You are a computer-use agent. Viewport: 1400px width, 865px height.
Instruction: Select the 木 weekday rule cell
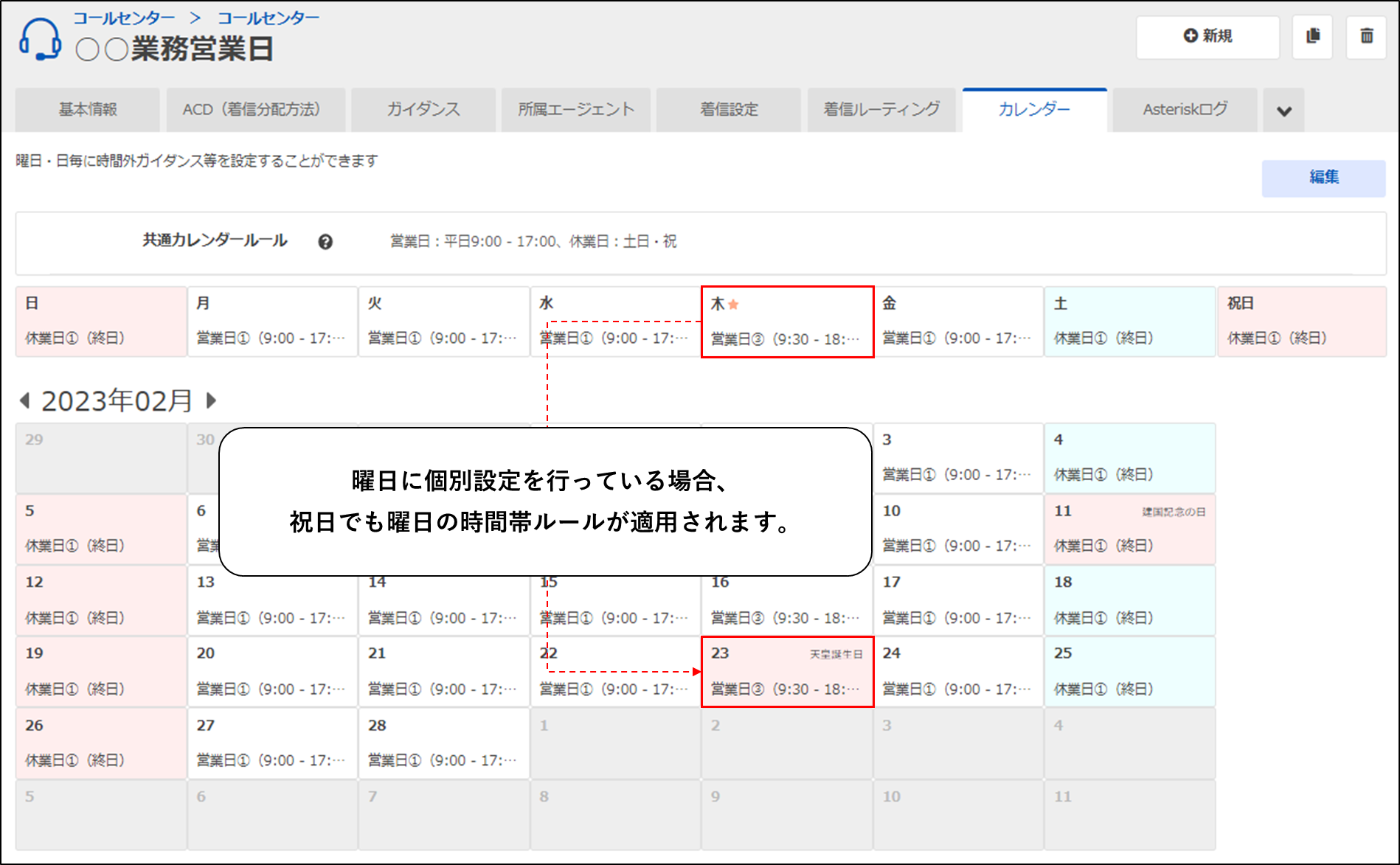pos(787,322)
